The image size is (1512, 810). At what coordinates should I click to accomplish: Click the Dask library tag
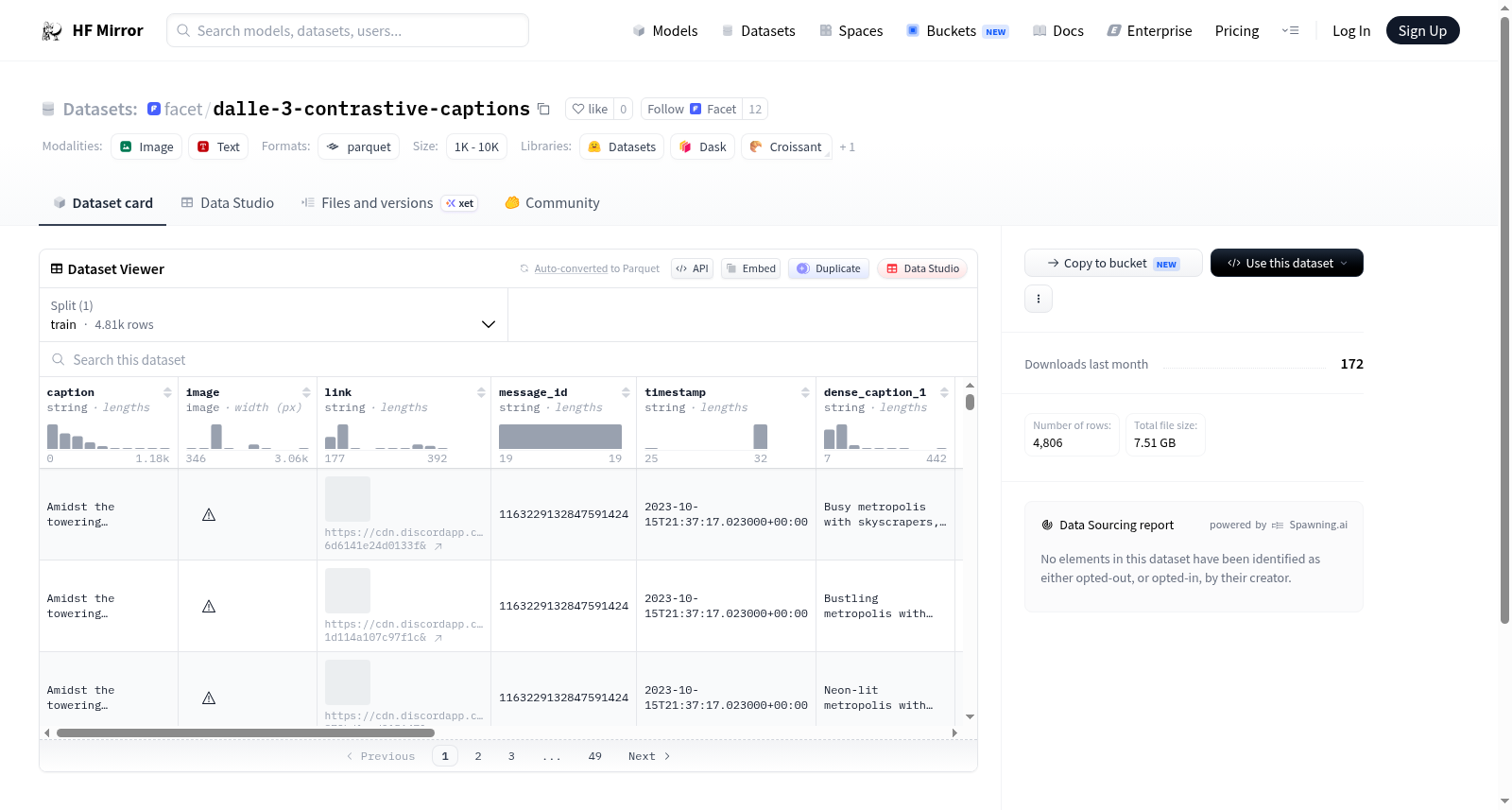coord(702,146)
